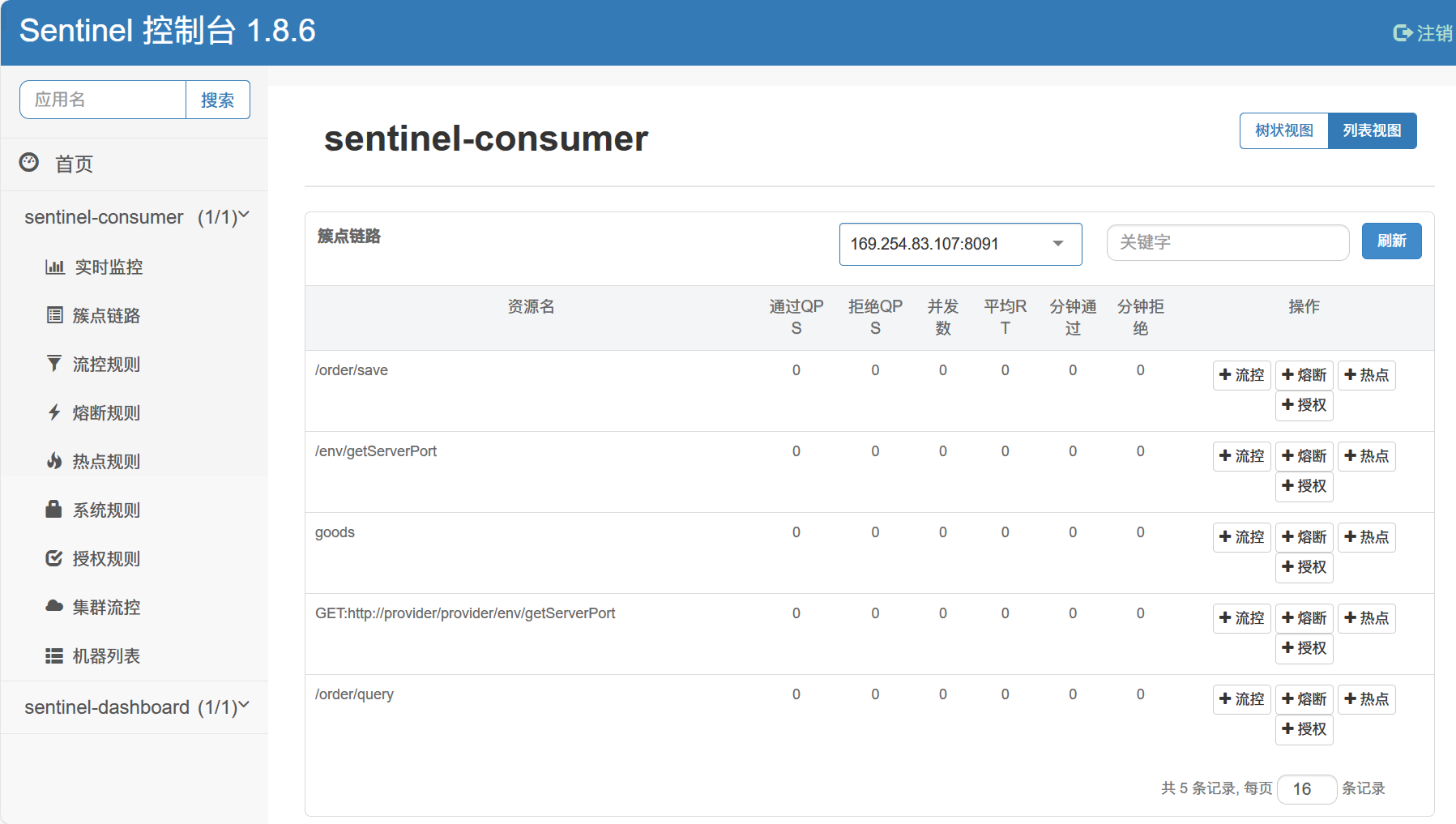The width and height of the screenshot is (1456, 824).
Task: Add 熔断 rule for goods resource
Action: coord(1304,537)
